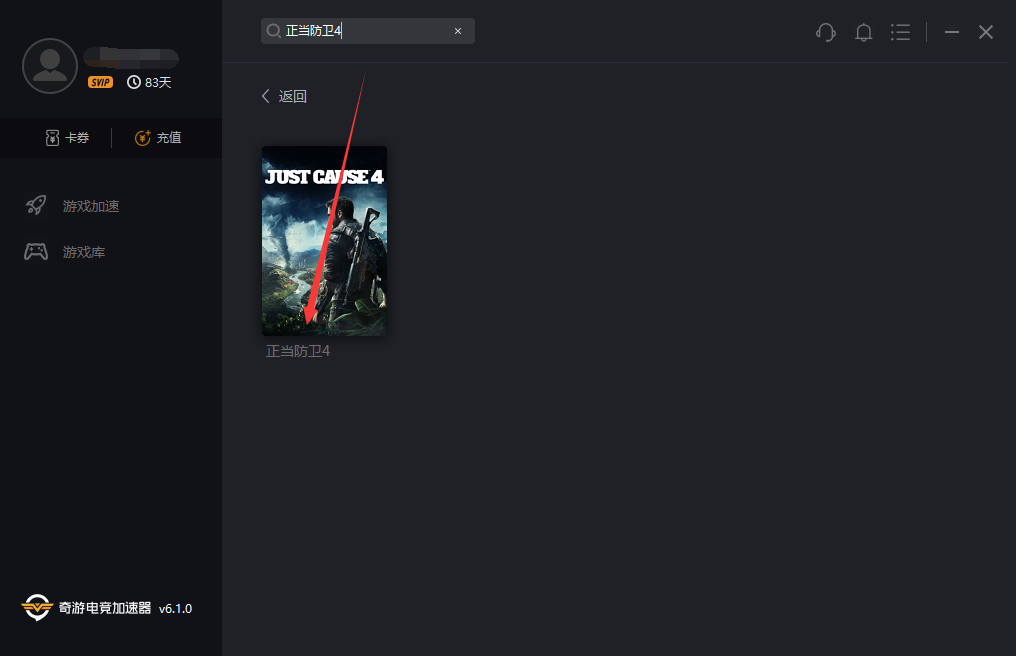The width and height of the screenshot is (1016, 656).
Task: Go to 游戏加速 game acceleration
Action: (x=72, y=206)
